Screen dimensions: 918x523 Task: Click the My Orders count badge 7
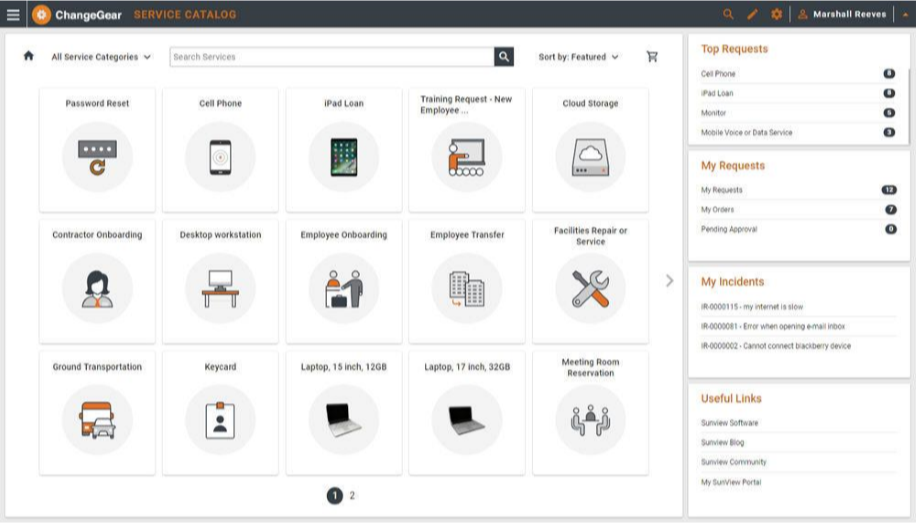[890, 210]
